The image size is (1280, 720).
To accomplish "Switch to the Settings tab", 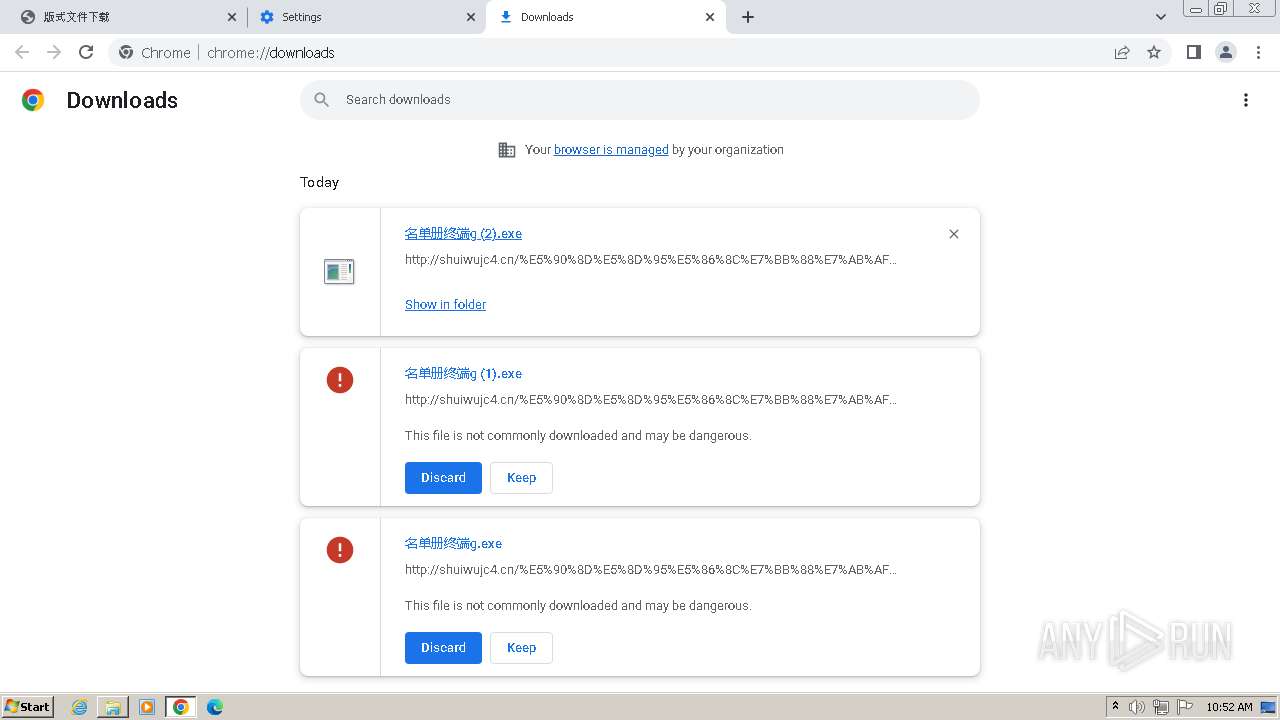I will [x=366, y=17].
